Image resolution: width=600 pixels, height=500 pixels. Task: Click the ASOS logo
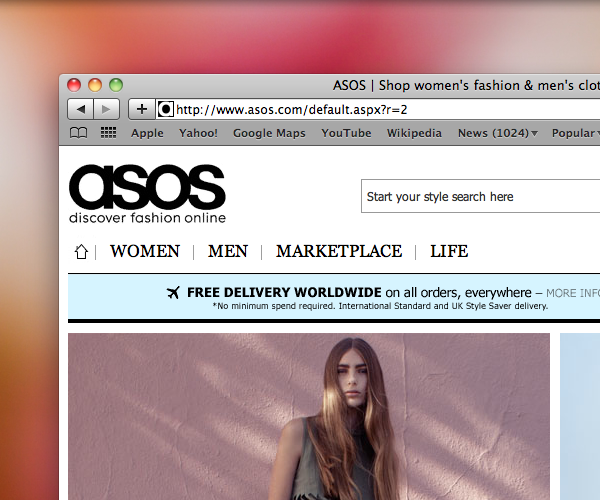pyautogui.click(x=147, y=187)
